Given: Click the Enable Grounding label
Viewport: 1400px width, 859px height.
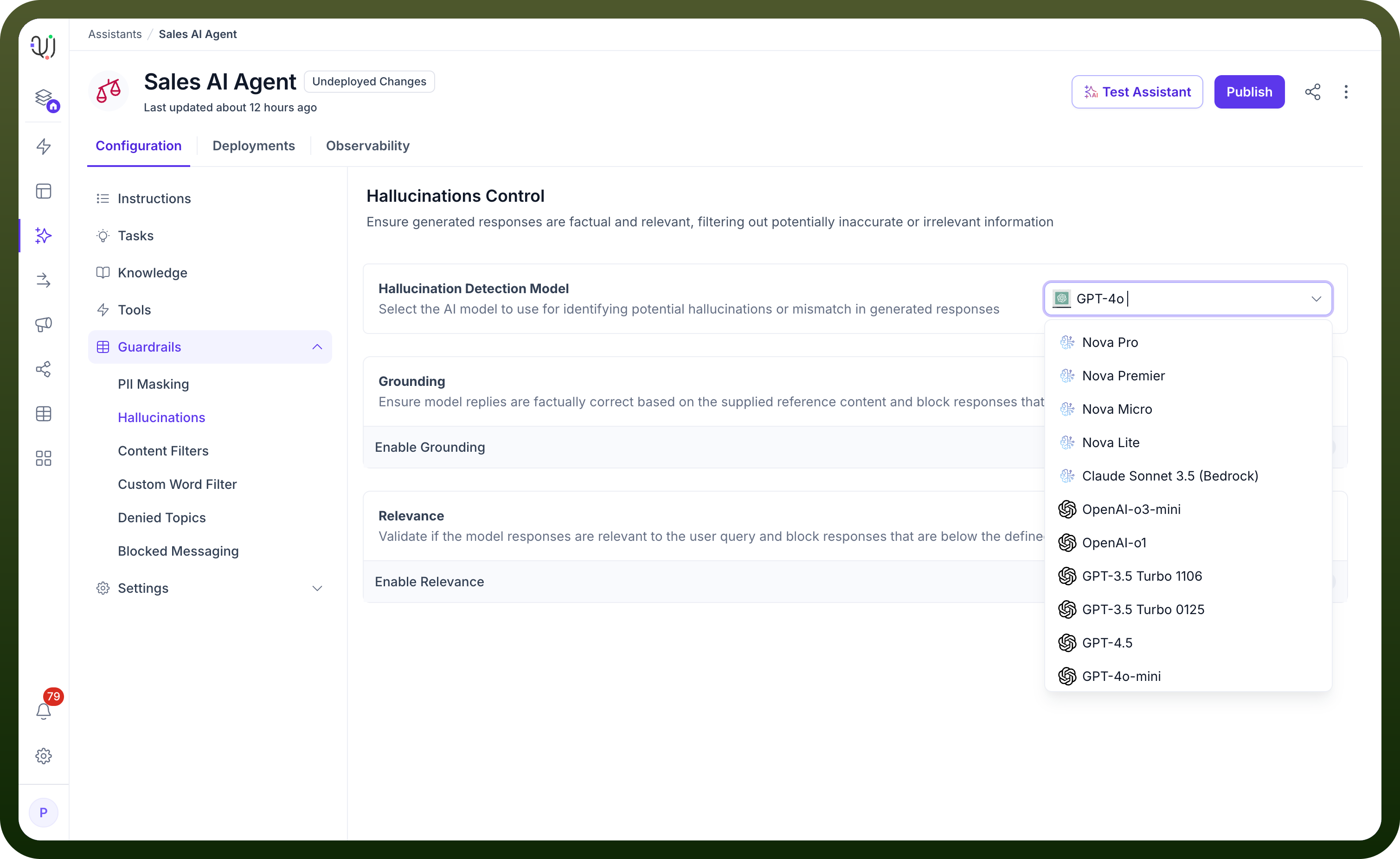Looking at the screenshot, I should (430, 448).
